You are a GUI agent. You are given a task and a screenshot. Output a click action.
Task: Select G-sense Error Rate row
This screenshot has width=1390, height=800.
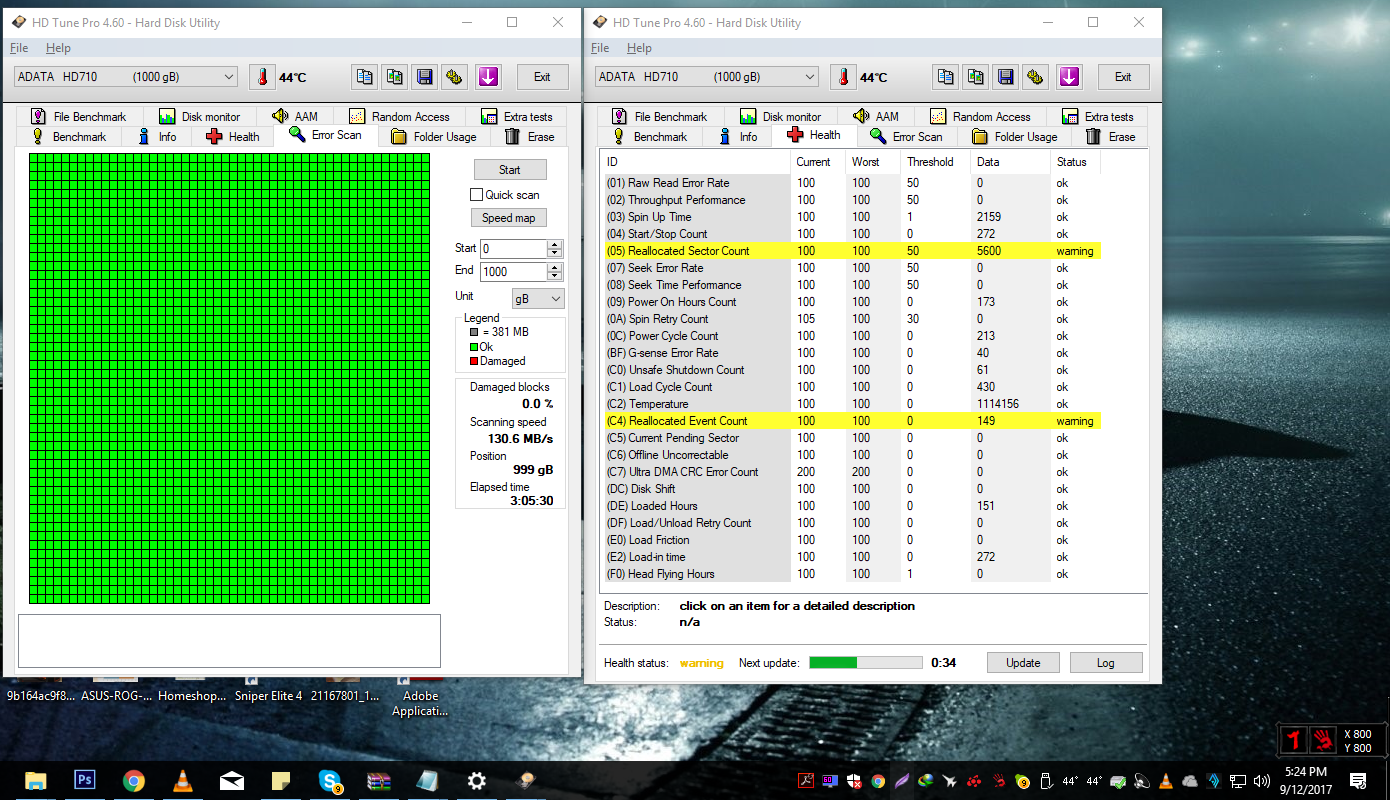[x=852, y=353]
